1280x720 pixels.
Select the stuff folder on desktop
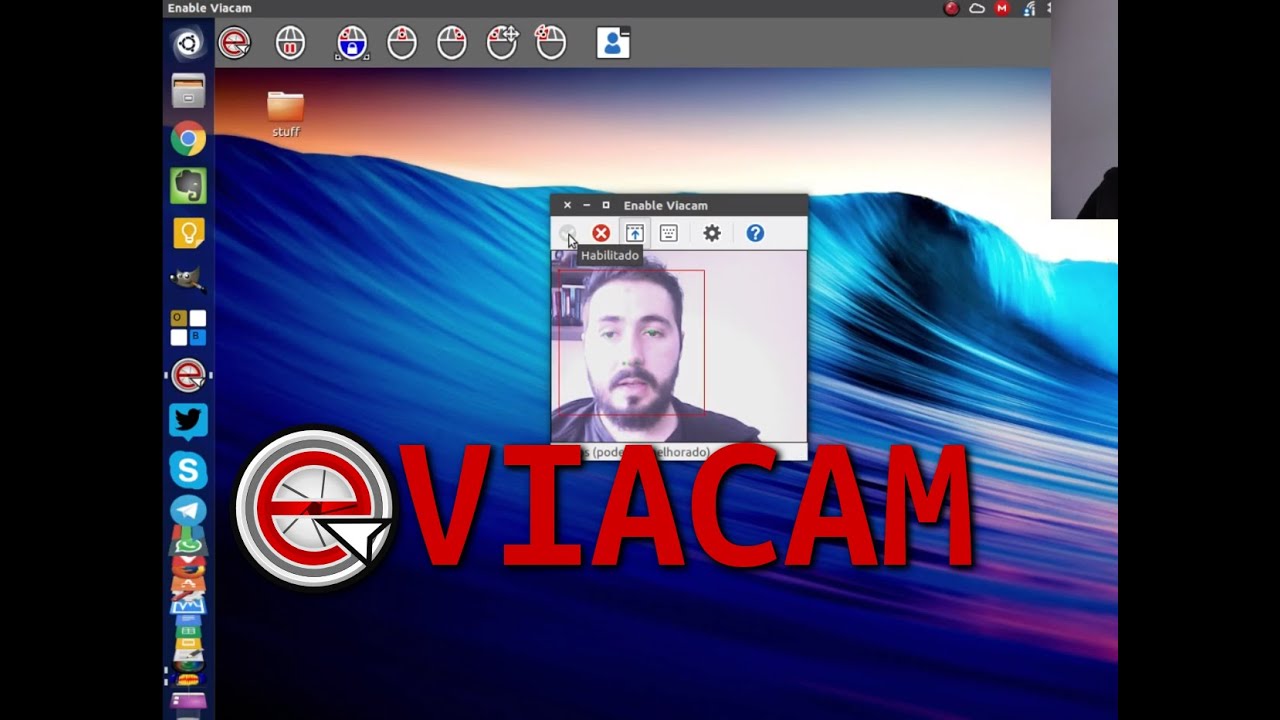286,114
